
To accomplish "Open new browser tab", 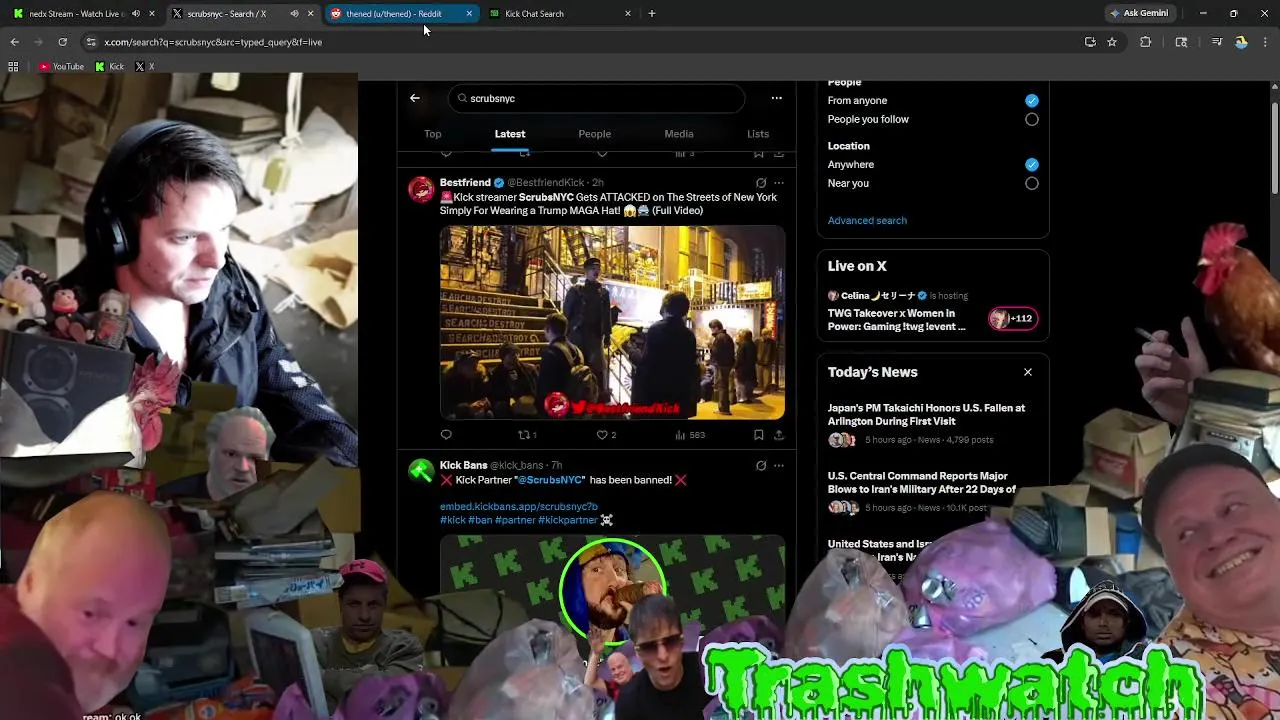I will pyautogui.click(x=652, y=14).
